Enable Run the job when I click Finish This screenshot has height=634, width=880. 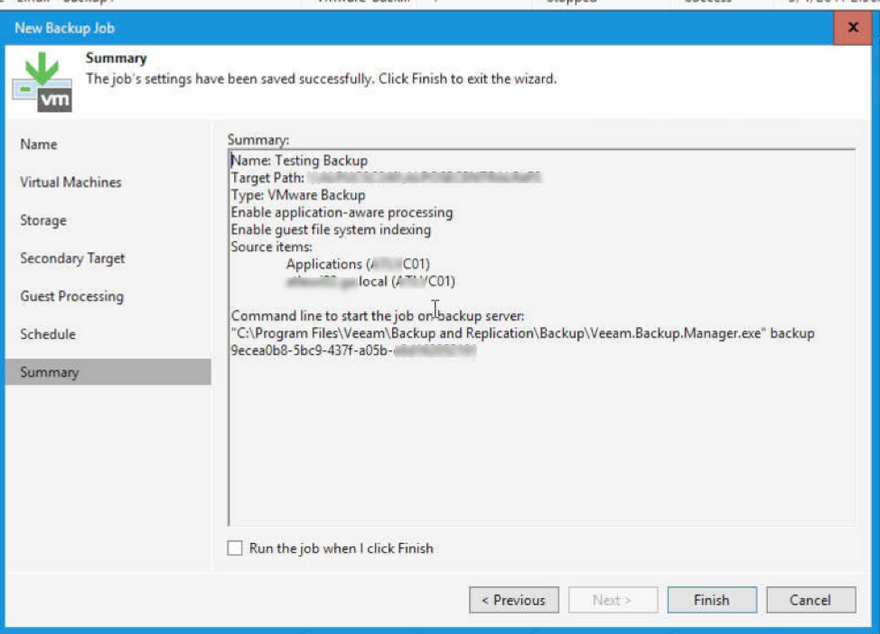[235, 548]
